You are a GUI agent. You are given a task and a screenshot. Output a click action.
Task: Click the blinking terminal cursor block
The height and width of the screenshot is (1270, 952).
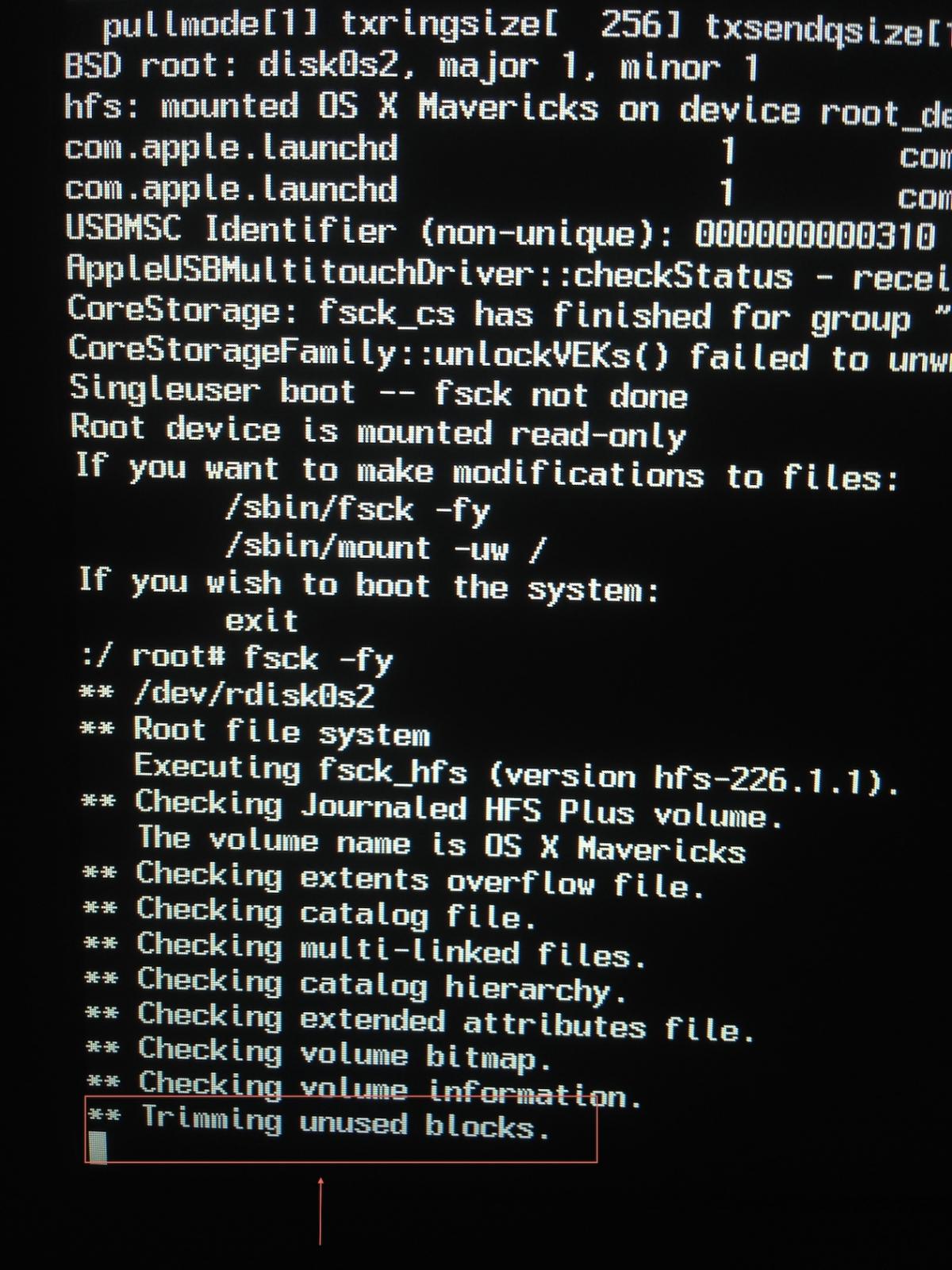click(x=98, y=1148)
